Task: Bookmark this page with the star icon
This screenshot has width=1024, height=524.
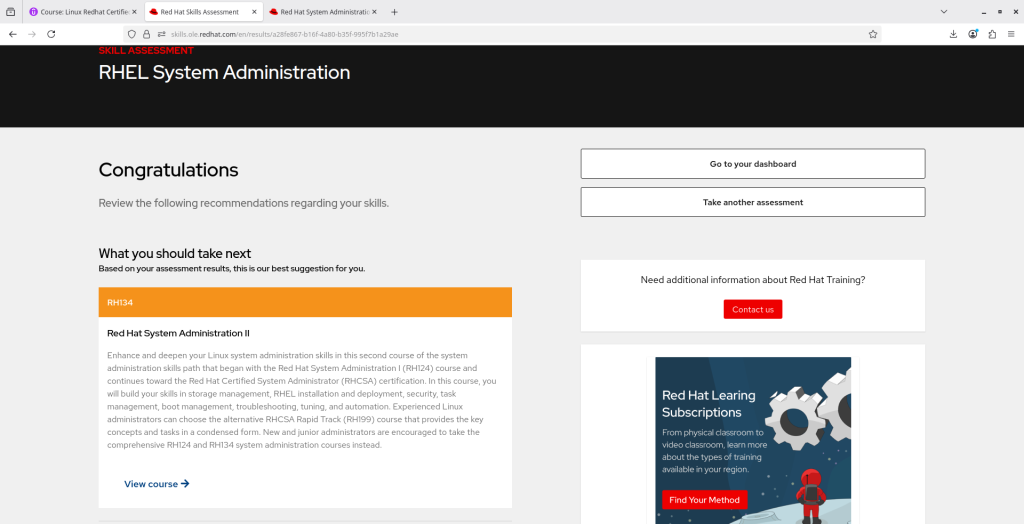Action: pyautogui.click(x=873, y=34)
